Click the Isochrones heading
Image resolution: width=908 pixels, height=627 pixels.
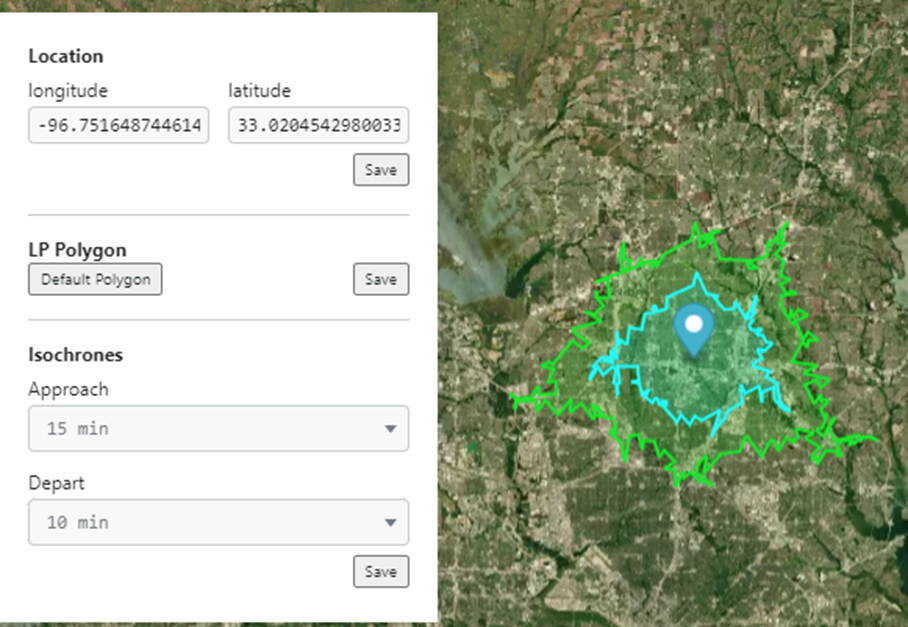coord(76,354)
